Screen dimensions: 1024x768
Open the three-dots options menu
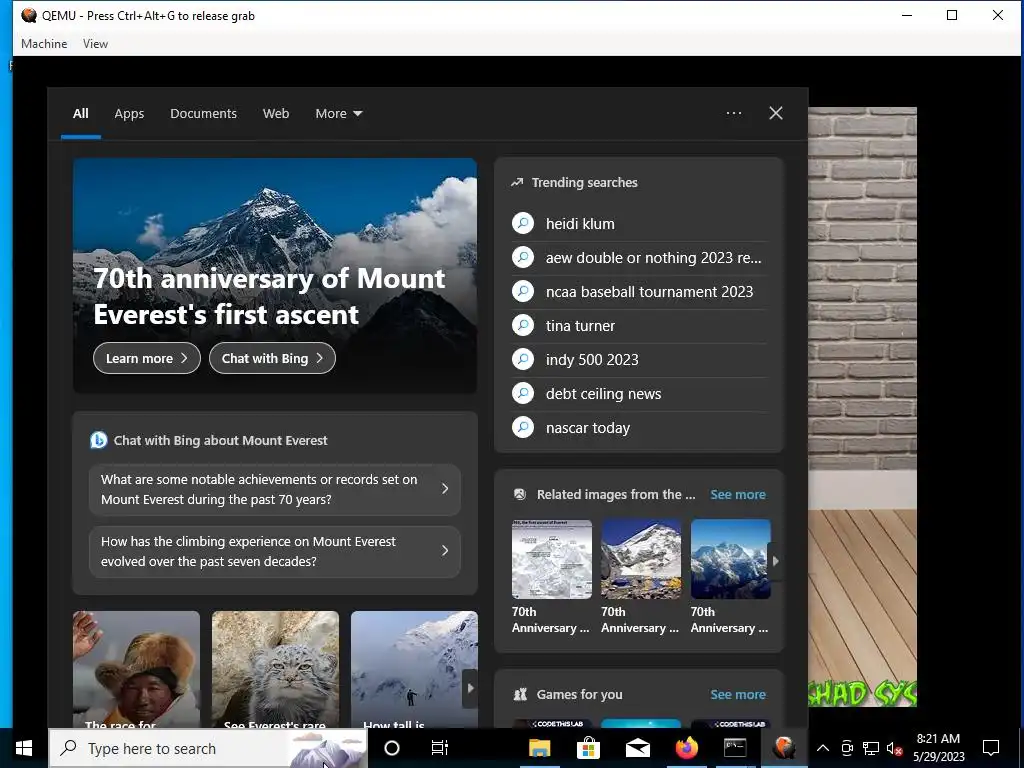click(x=733, y=113)
